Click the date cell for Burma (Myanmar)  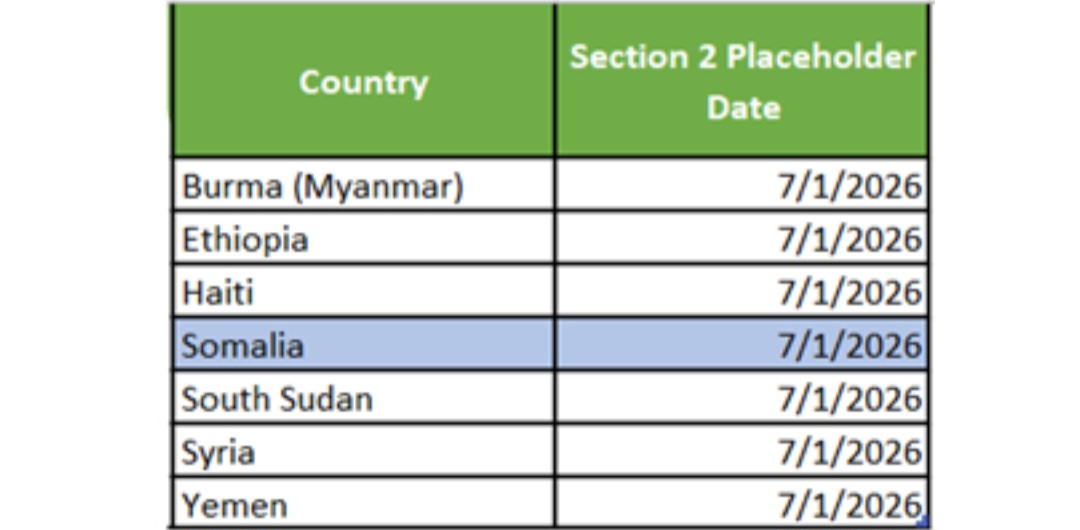[x=742, y=185]
